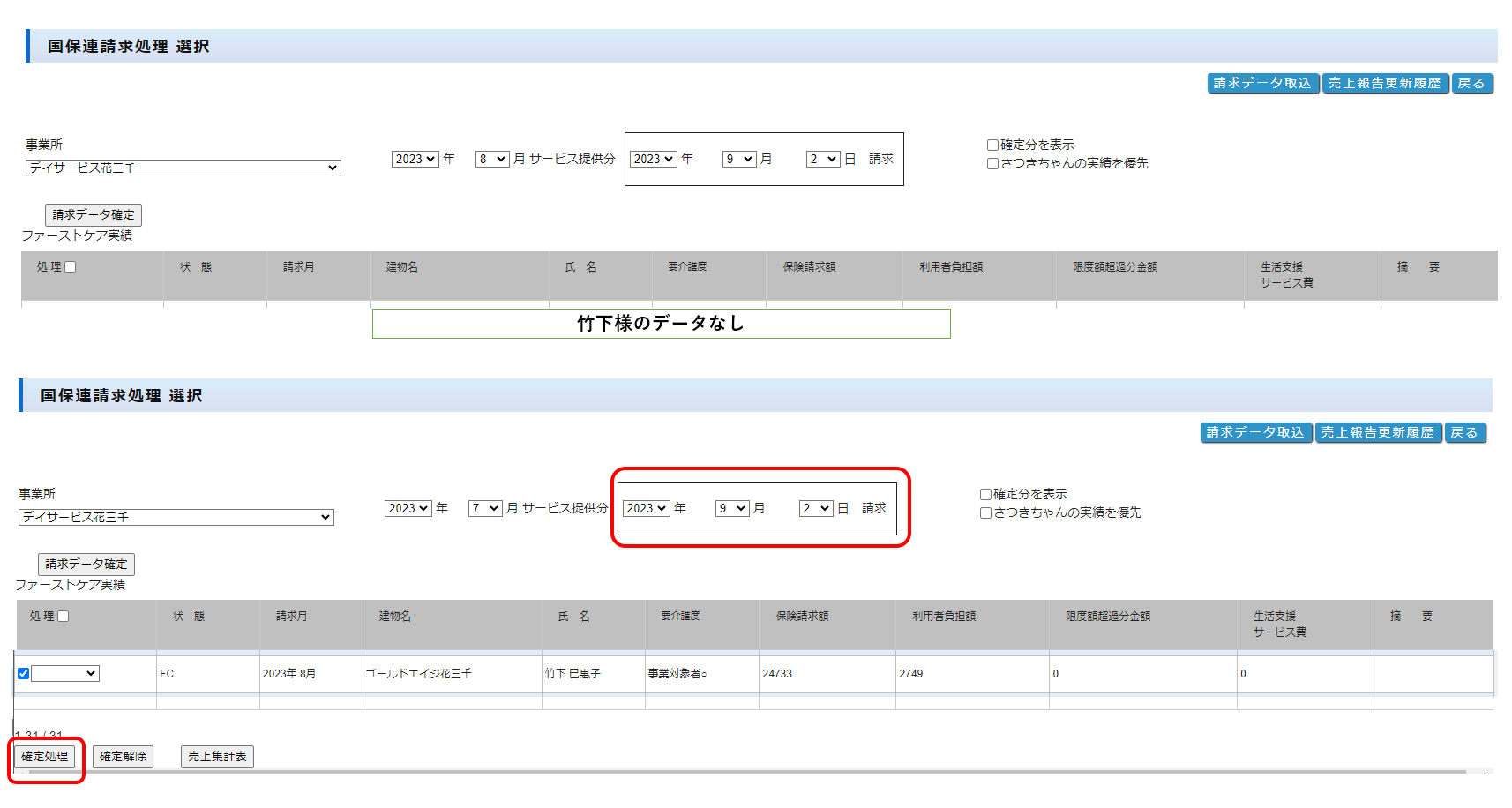Uncheck the checkbox in 竹下 巳恵子 row

pyautogui.click(x=24, y=674)
